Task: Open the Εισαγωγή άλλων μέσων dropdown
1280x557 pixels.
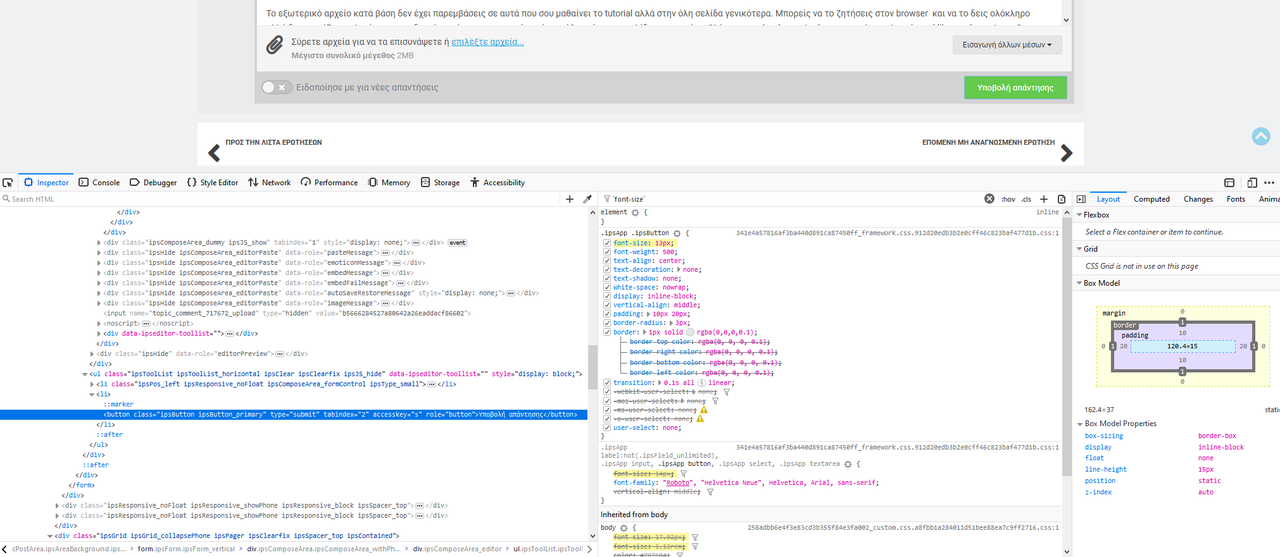Action: [1008, 45]
